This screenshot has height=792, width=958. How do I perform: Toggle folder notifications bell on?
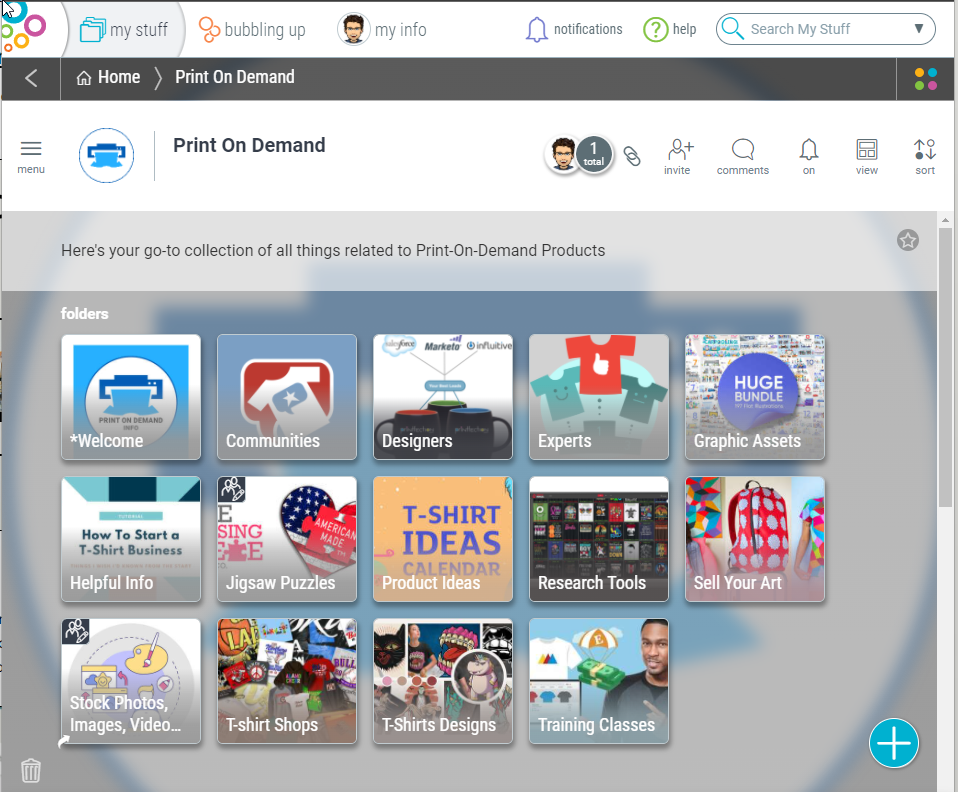tap(808, 156)
